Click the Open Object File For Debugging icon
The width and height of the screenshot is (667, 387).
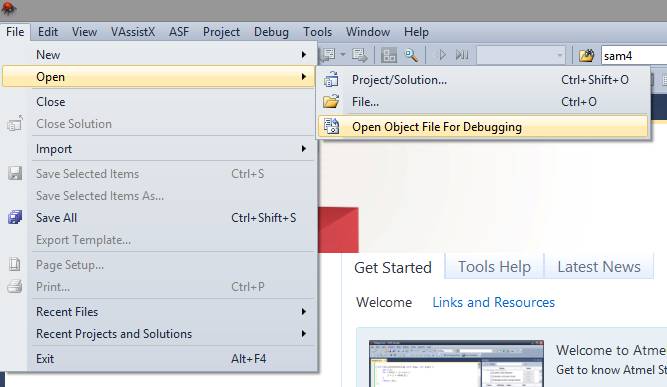[331, 126]
